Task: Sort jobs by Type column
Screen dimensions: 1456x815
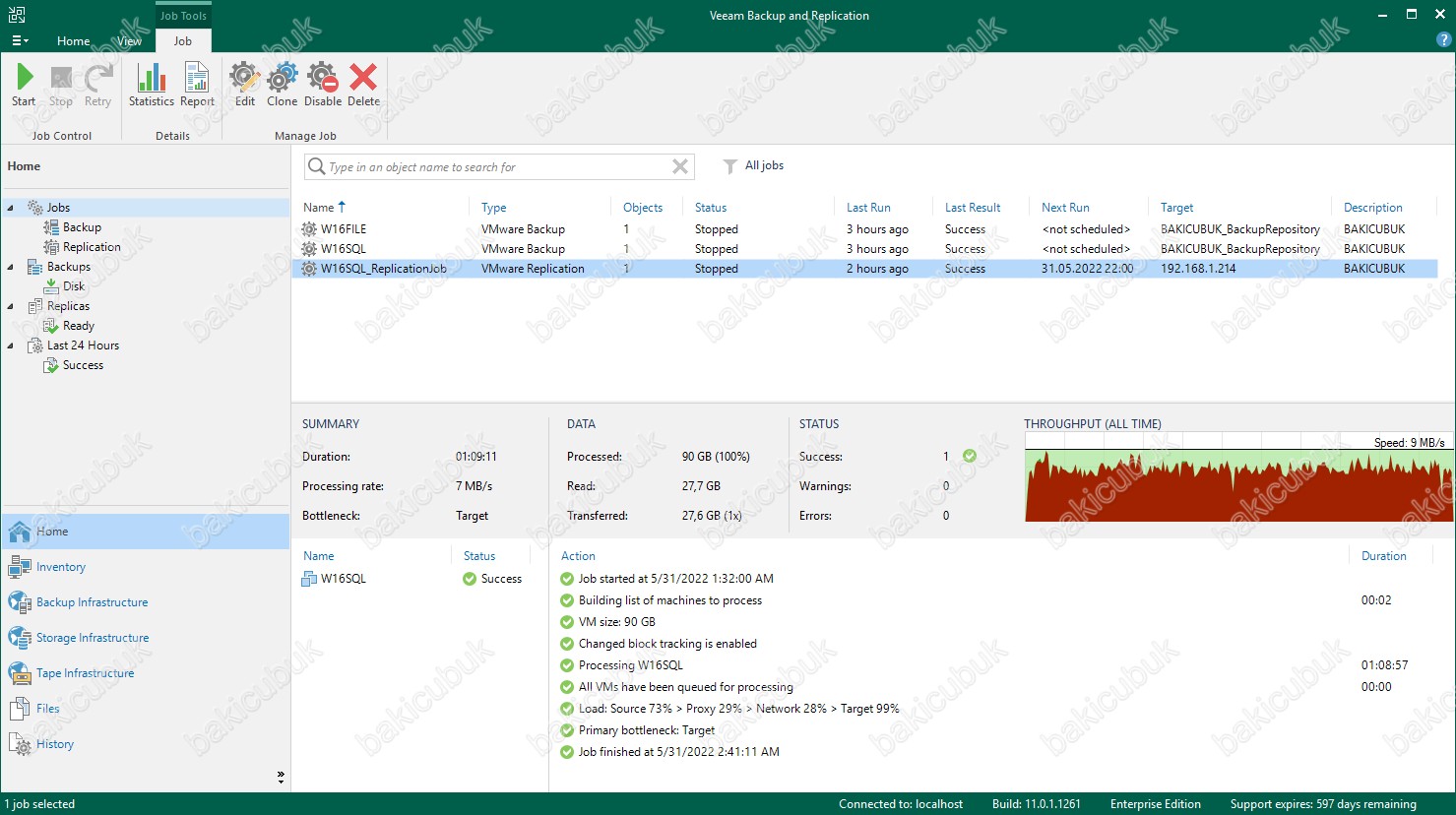Action: 493,208
